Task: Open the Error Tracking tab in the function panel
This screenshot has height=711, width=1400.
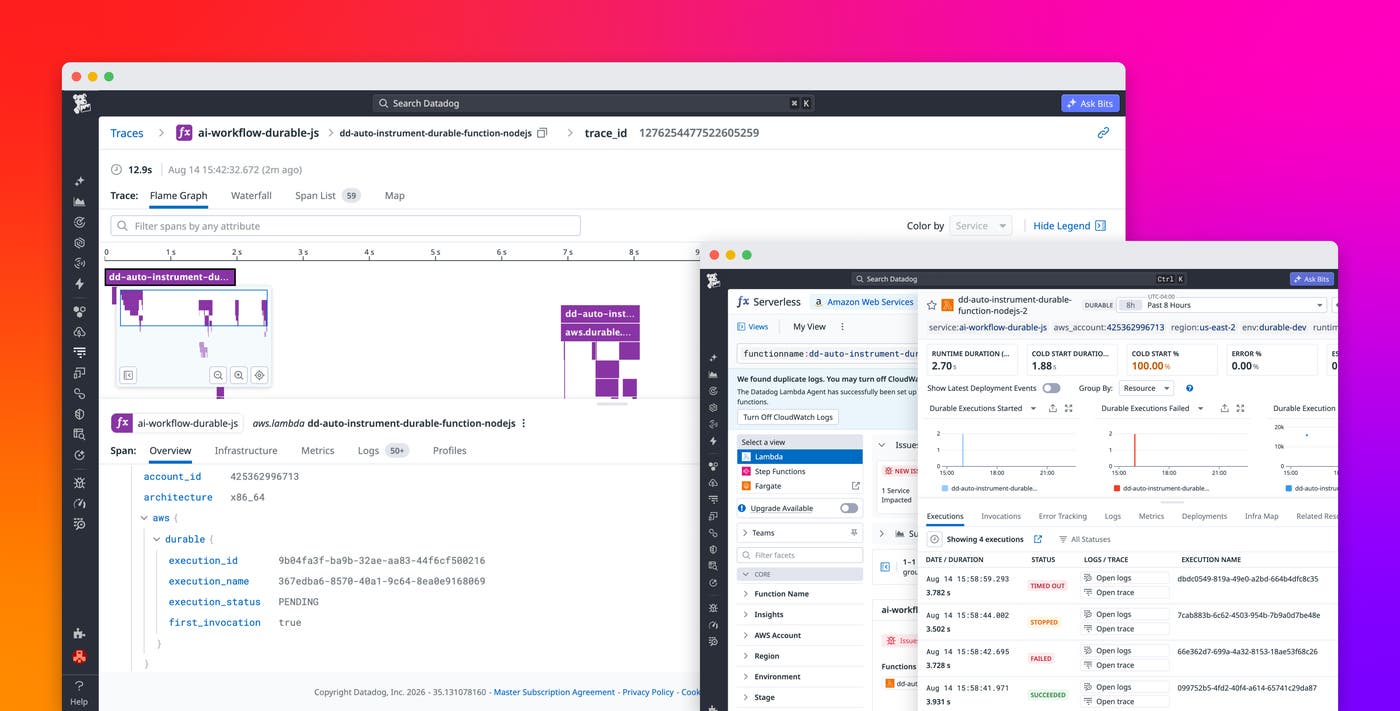Action: 1062,516
